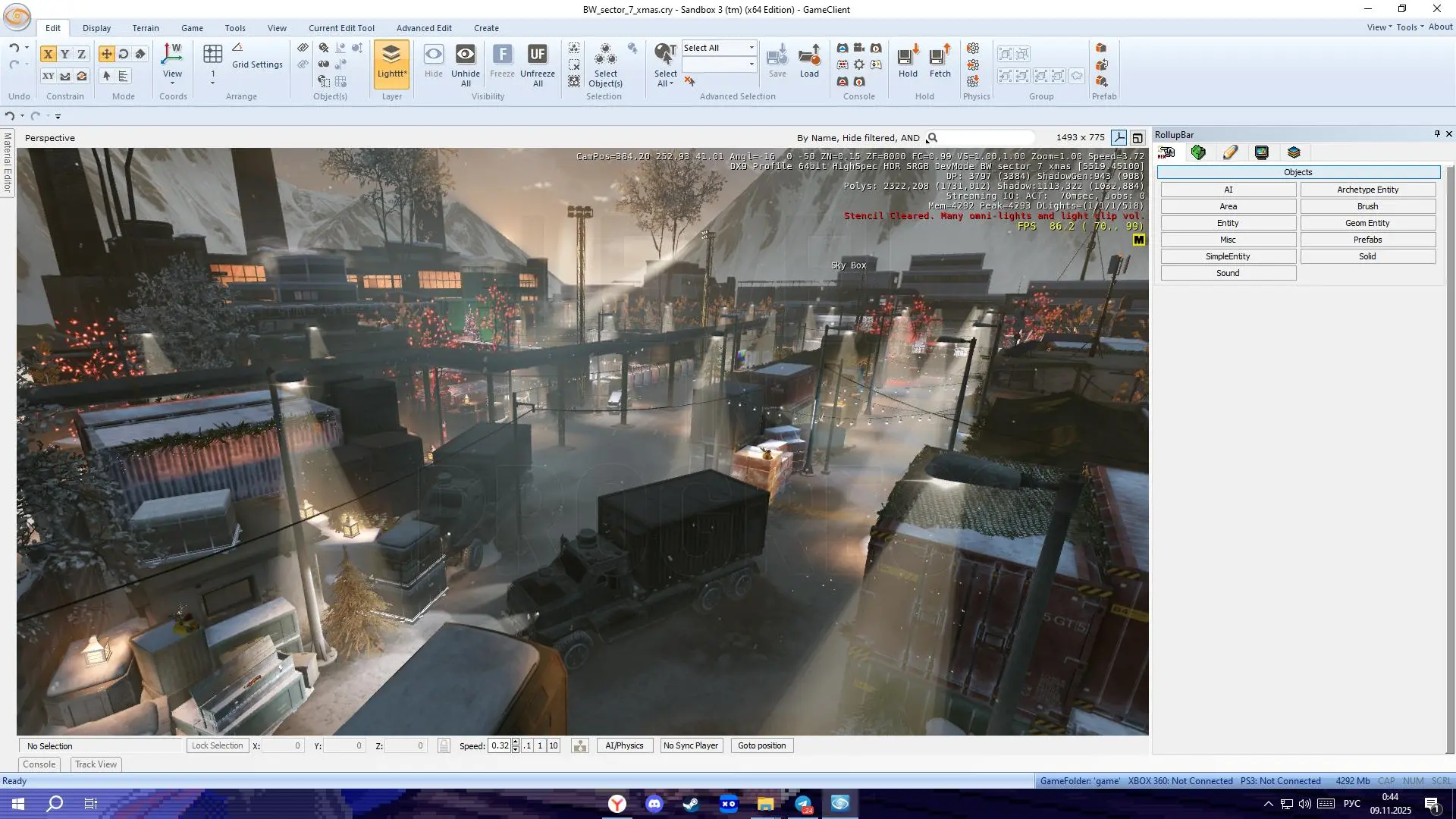Image resolution: width=1456 pixels, height=819 pixels.
Task: Open the Objects tab icon in RollupBar
Action: tap(1166, 152)
